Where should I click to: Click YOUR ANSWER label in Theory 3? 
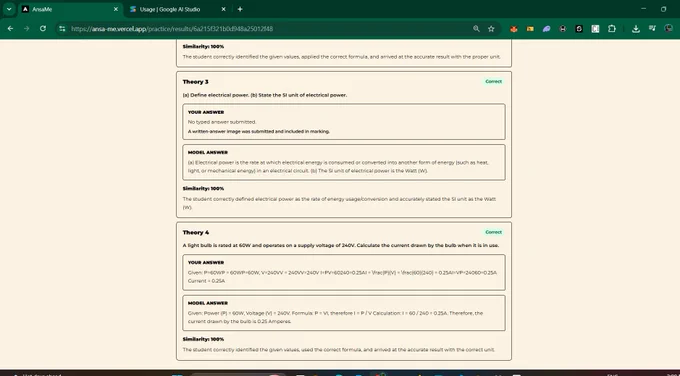[x=206, y=112]
